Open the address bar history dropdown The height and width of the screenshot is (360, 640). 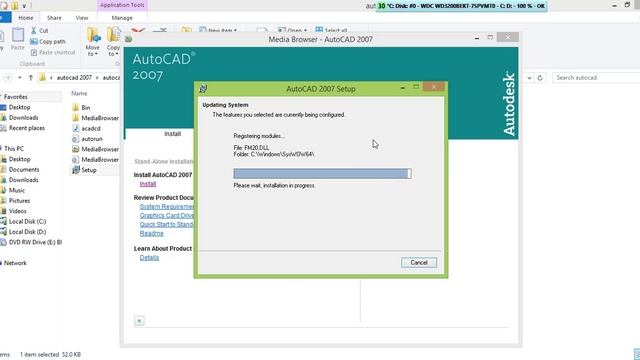click(529, 78)
